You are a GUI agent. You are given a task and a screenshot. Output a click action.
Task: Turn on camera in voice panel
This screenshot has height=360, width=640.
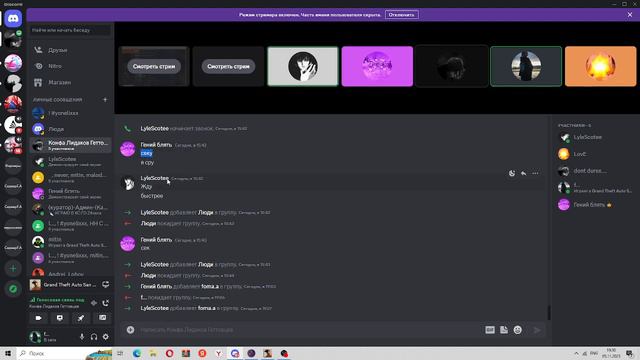coord(38,318)
